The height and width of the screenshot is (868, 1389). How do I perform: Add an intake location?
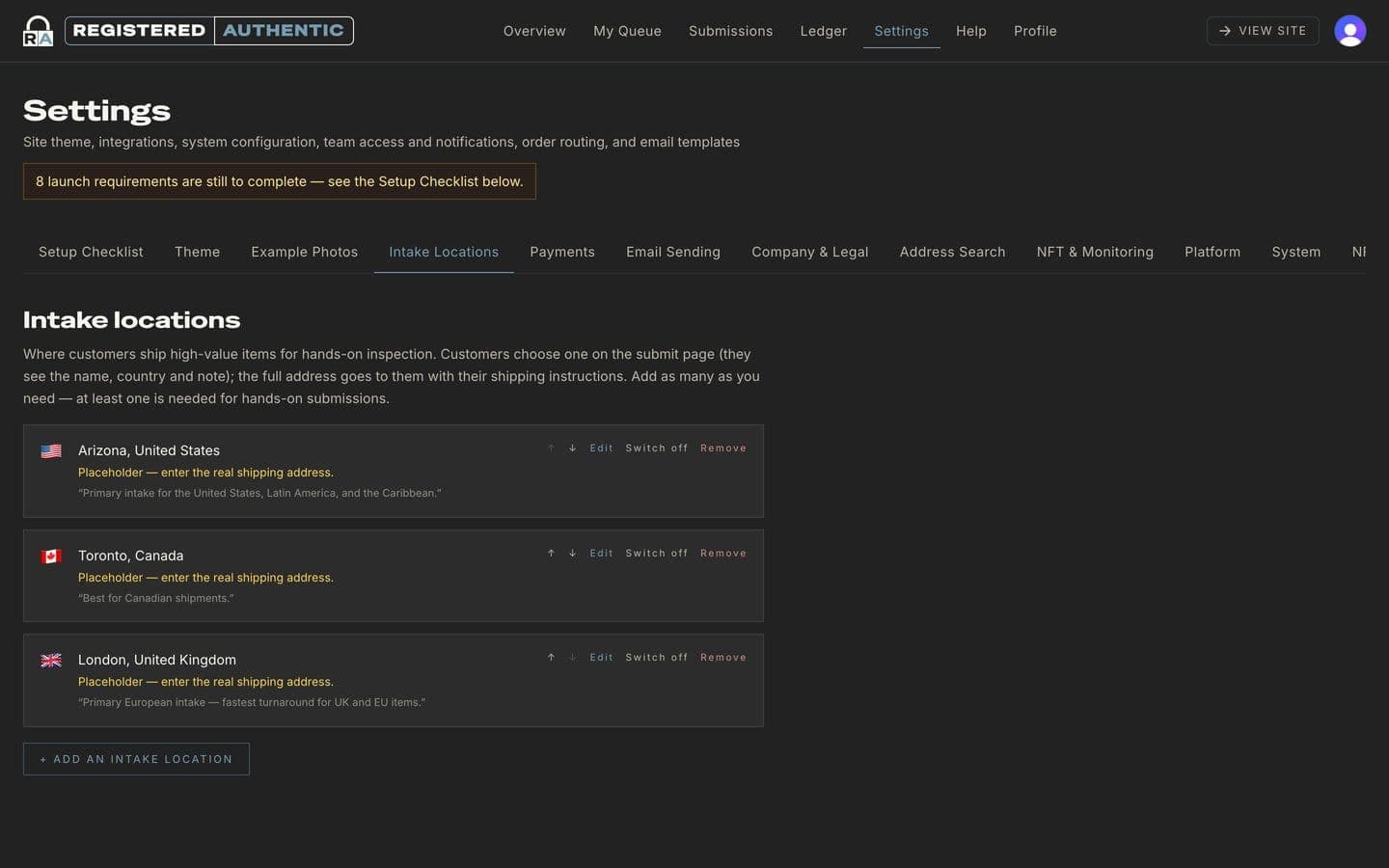[136, 759]
